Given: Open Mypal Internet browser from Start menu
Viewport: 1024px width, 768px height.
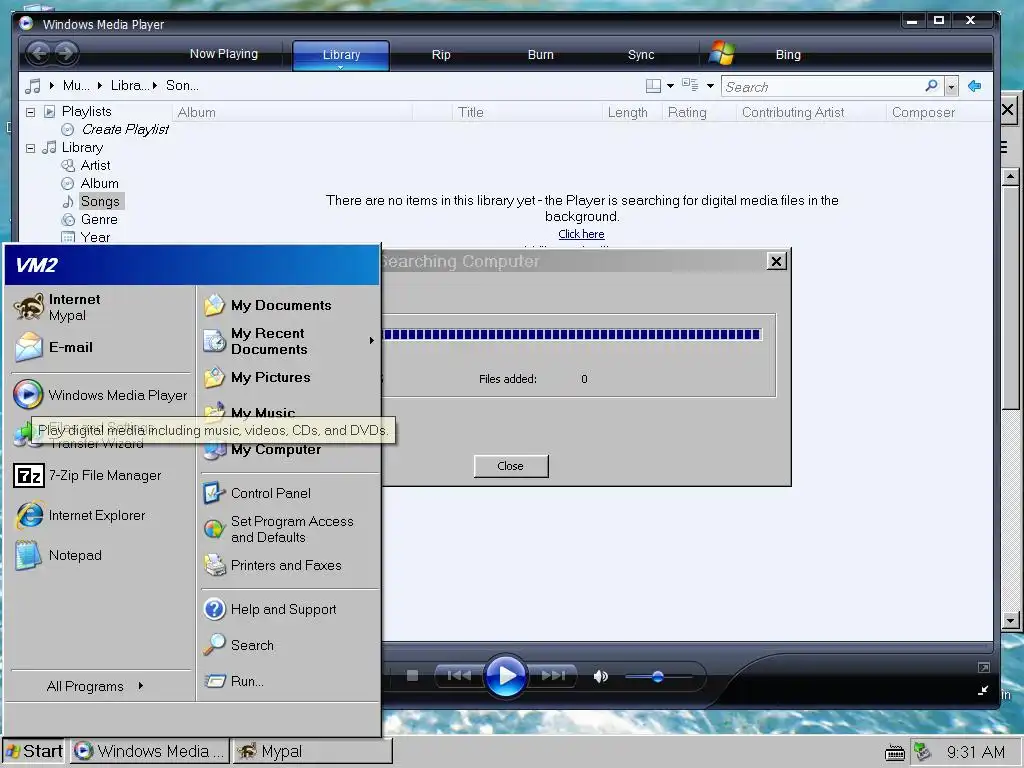Looking at the screenshot, I should 101,307.
